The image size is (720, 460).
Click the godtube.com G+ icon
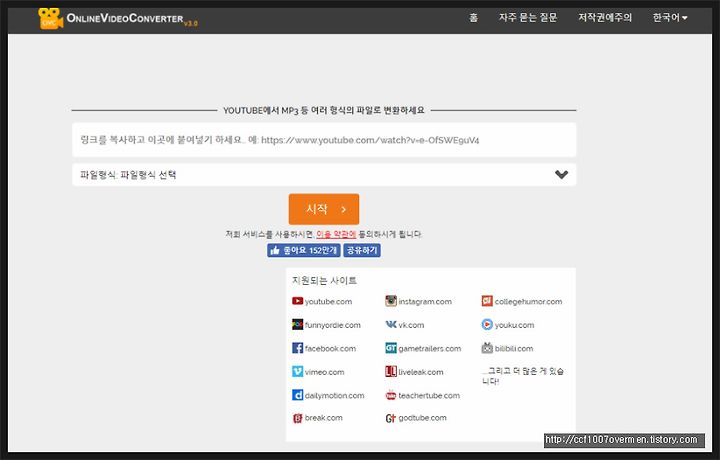tap(391, 418)
